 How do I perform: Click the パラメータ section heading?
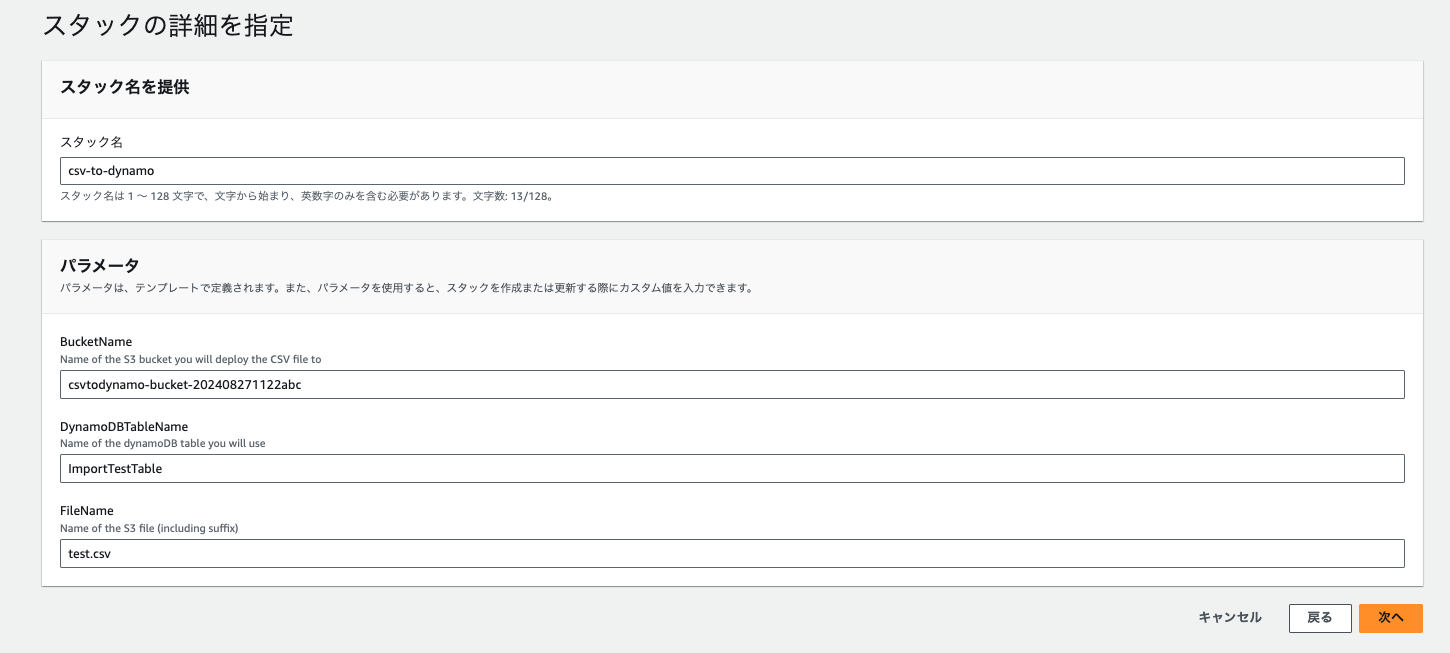tap(99, 265)
